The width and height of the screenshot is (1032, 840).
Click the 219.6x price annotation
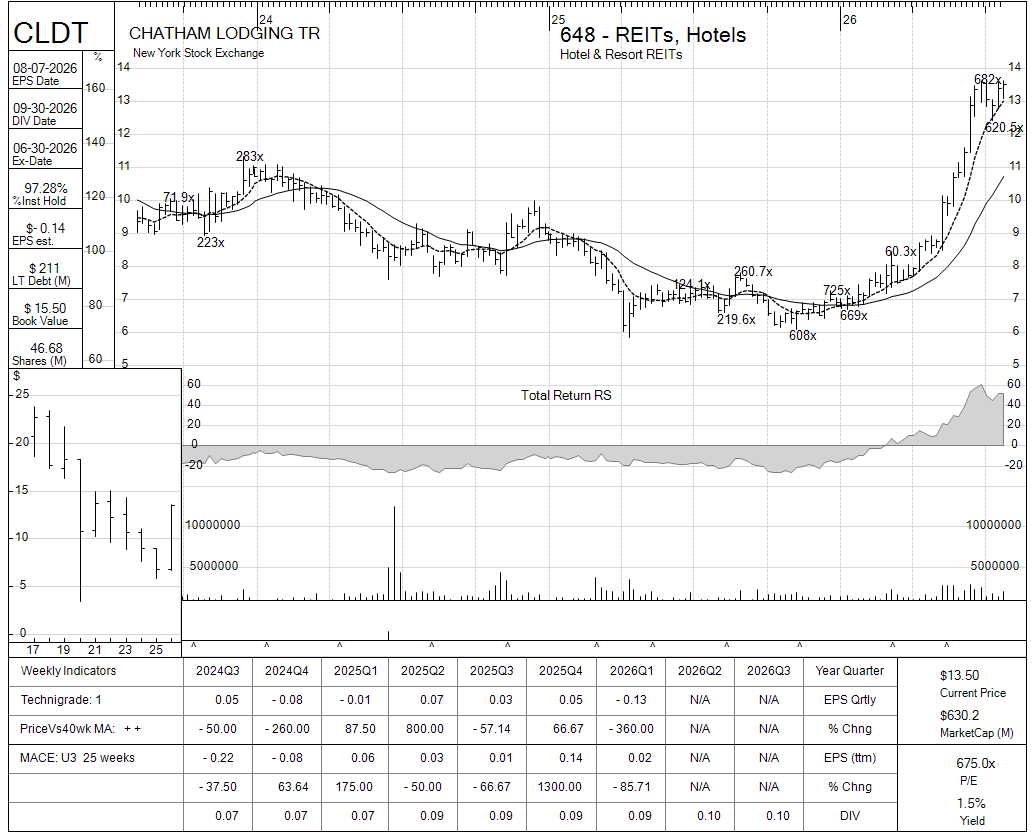click(x=736, y=319)
